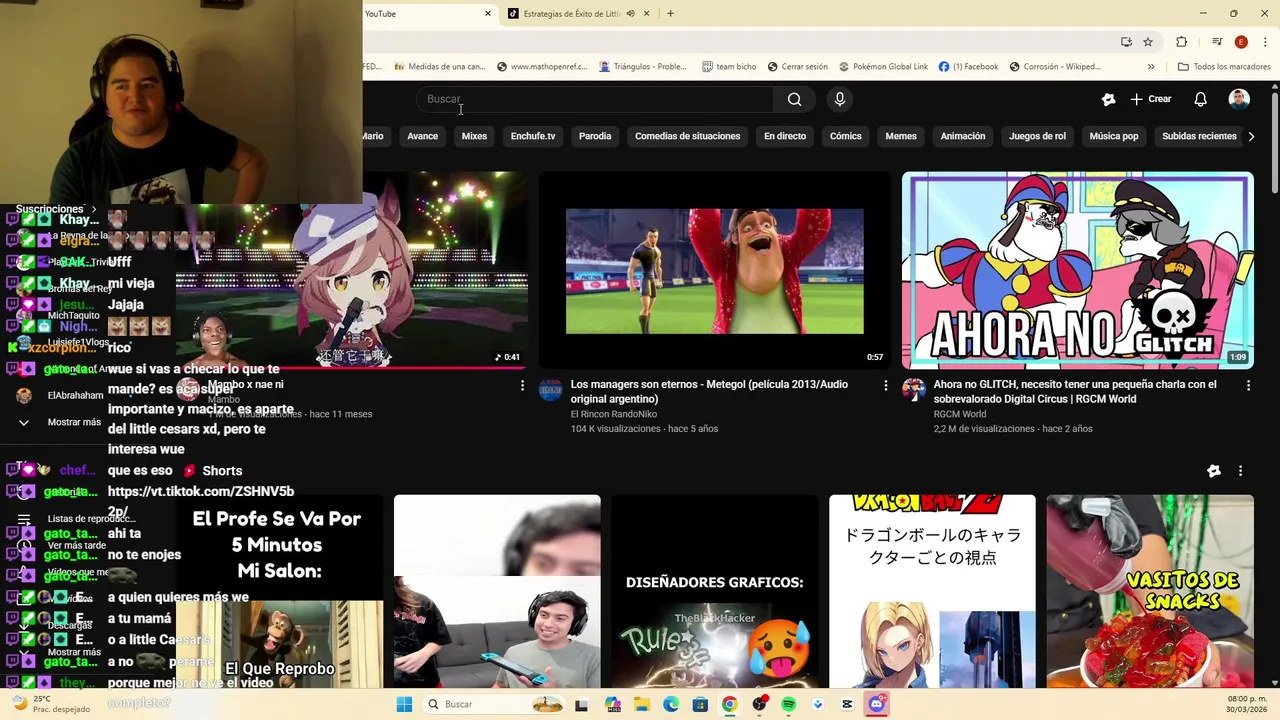This screenshot has width=1280, height=720.
Task: Open the Shorts shelf three-dot menu
Action: point(1240,471)
